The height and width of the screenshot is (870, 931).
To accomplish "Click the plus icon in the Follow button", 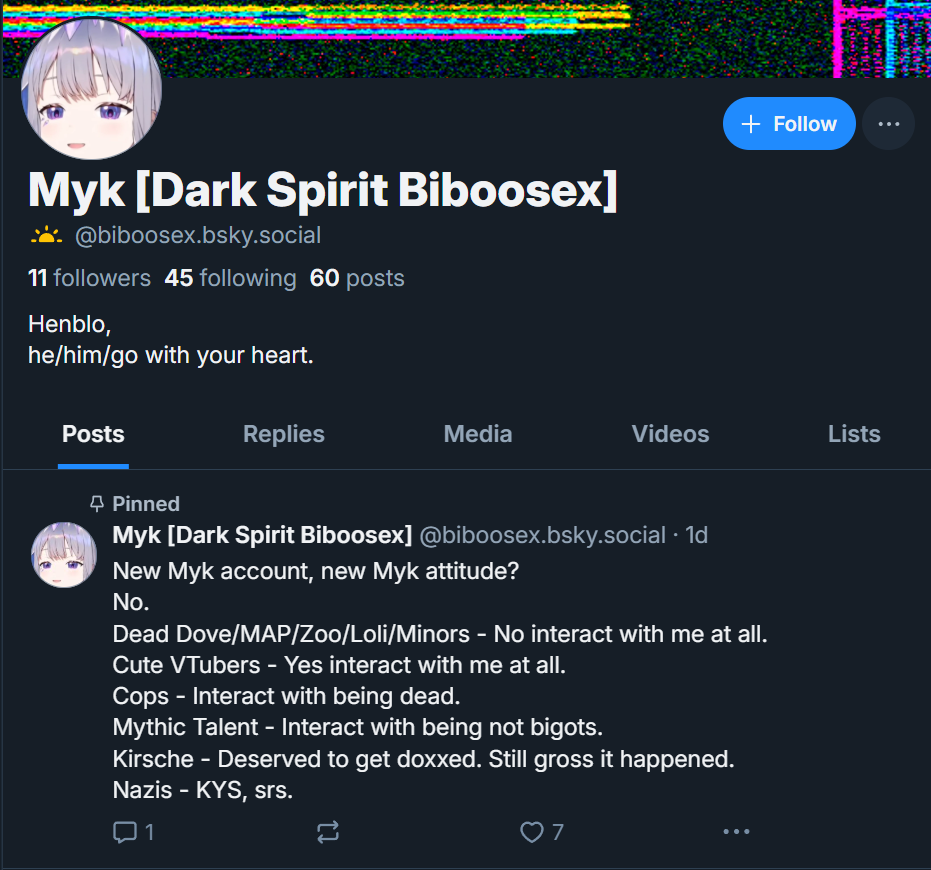I will coord(750,124).
